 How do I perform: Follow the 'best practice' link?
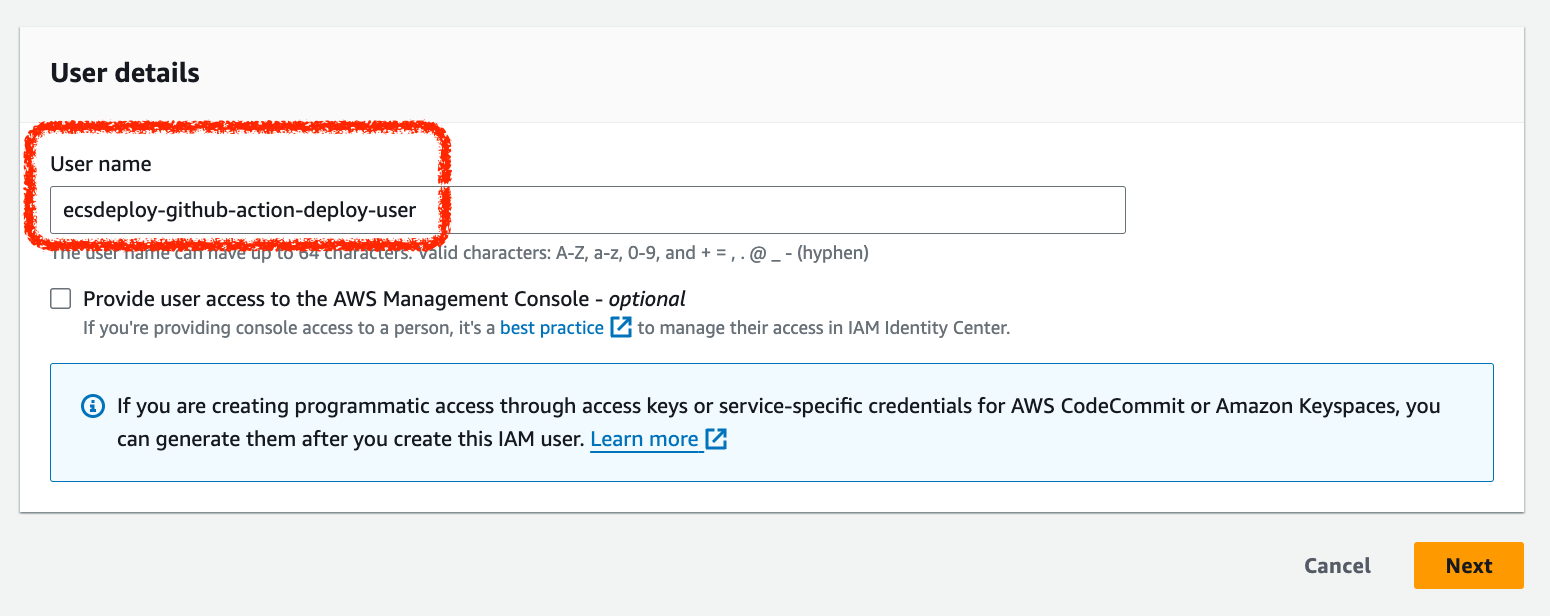(x=552, y=327)
